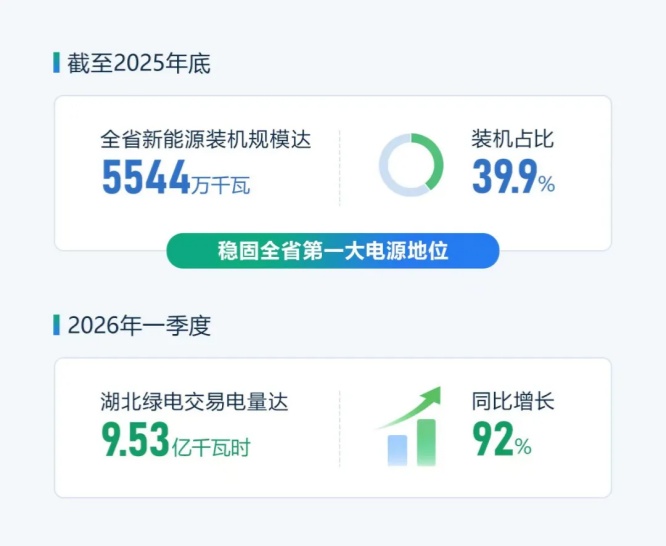Image resolution: width=666 pixels, height=546 pixels.
Task: Select the heading 2026年一季度
Action: tap(139, 325)
